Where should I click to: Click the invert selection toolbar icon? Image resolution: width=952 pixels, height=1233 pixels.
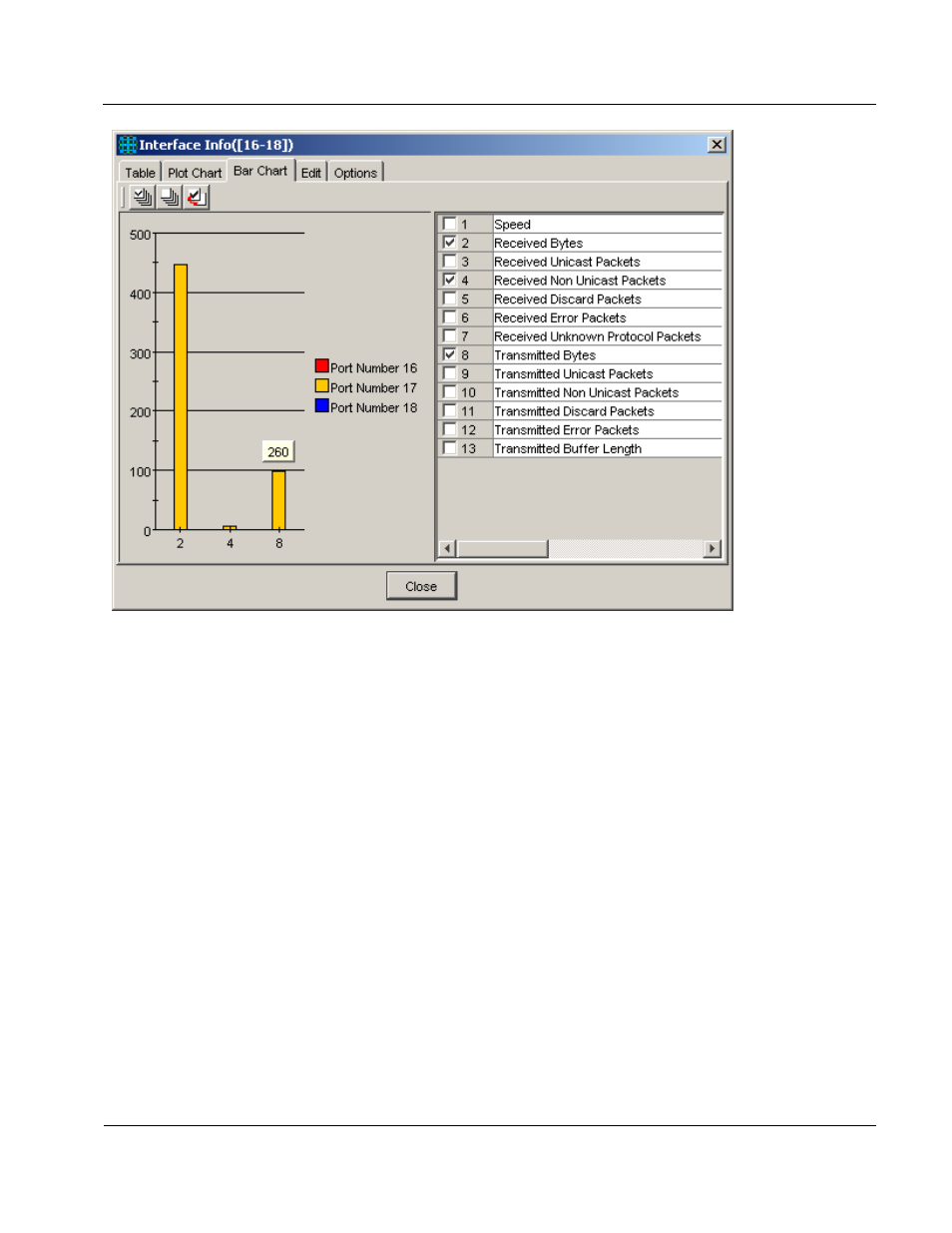point(197,198)
